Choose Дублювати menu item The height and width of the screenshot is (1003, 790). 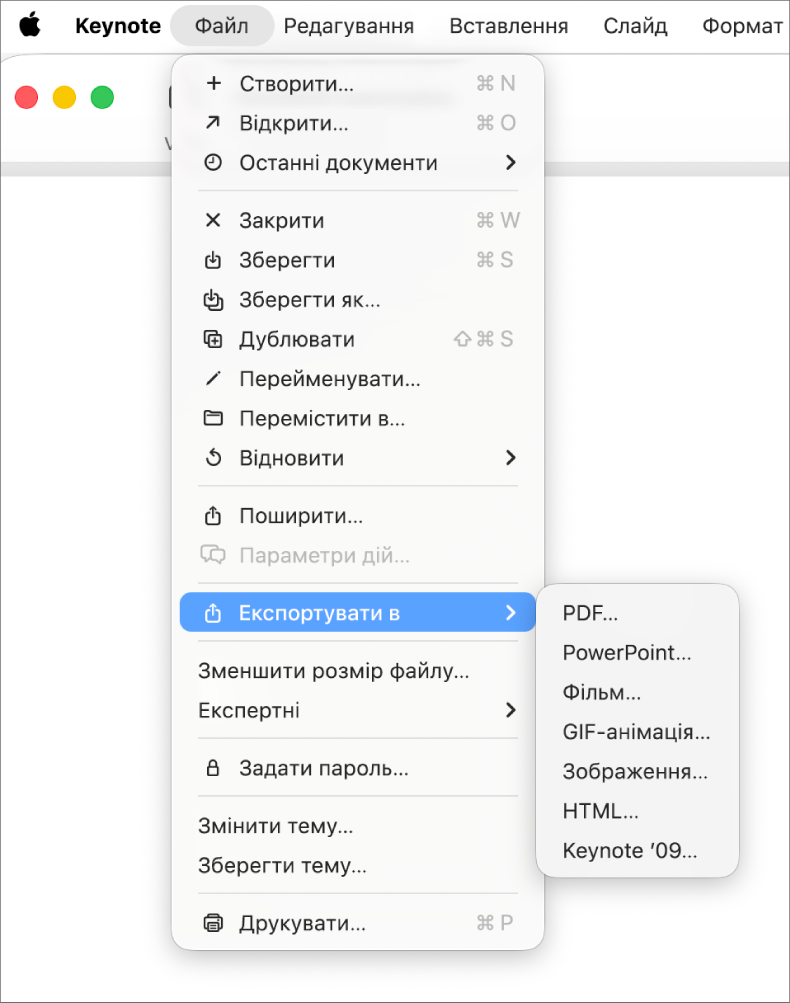[358, 339]
